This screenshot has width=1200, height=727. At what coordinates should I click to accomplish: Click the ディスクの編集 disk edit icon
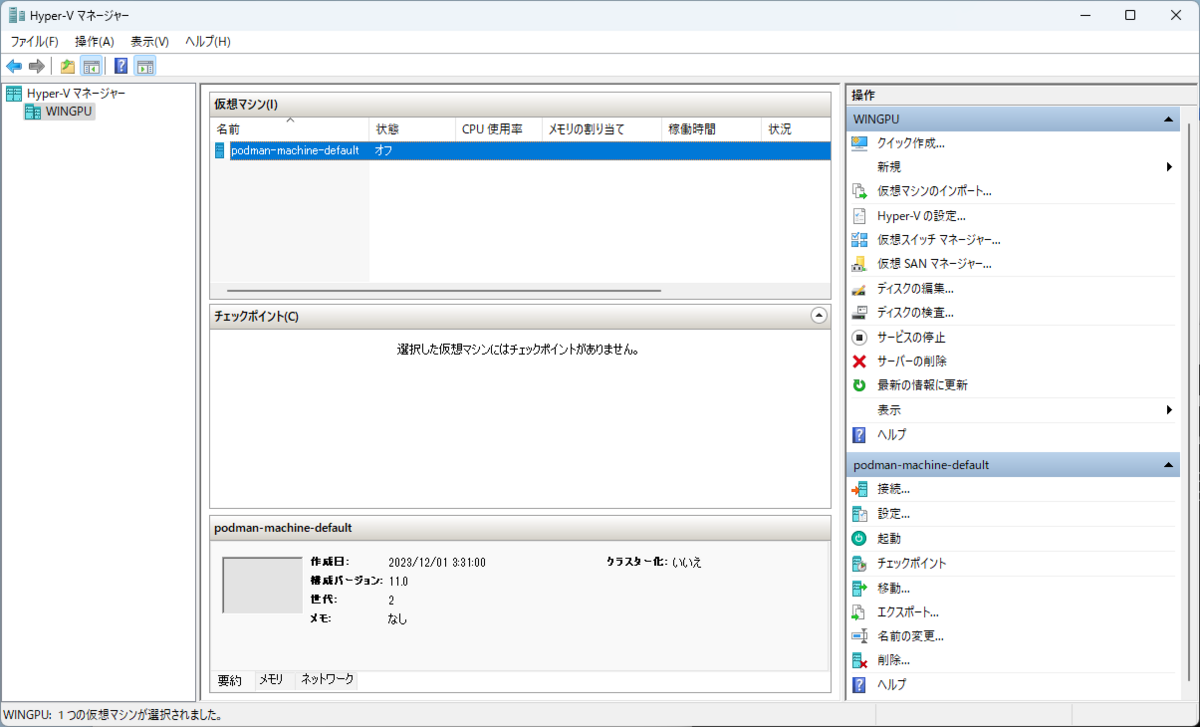click(x=858, y=287)
